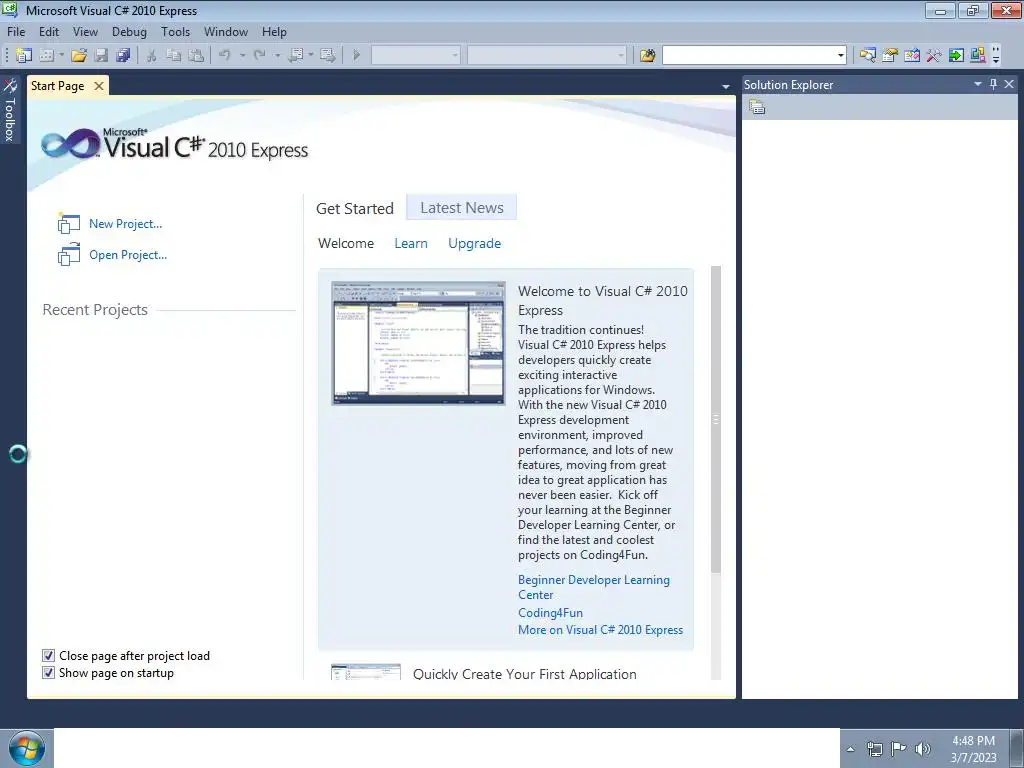The image size is (1024, 768).
Task: Click the Cut scissors icon
Action: click(151, 56)
